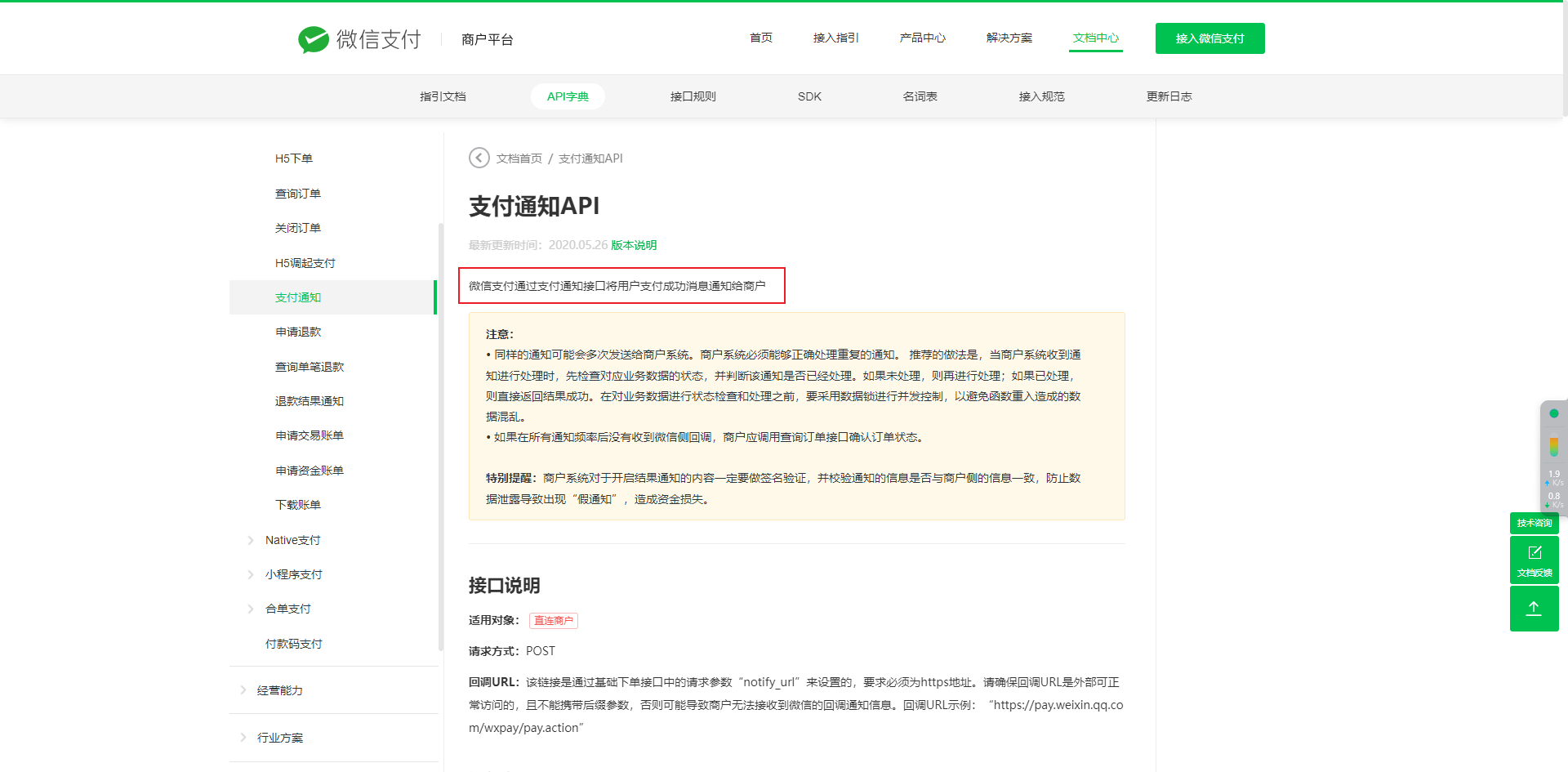Screen dimensions: 1568x772
Task: Expand the 经营能力 section chevron
Action: [243, 690]
